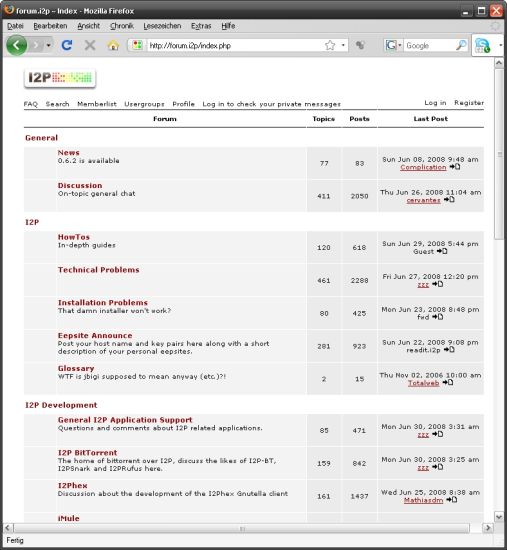Click the search magnifier icon
Viewport: 507px width, 550px height.
[461, 45]
